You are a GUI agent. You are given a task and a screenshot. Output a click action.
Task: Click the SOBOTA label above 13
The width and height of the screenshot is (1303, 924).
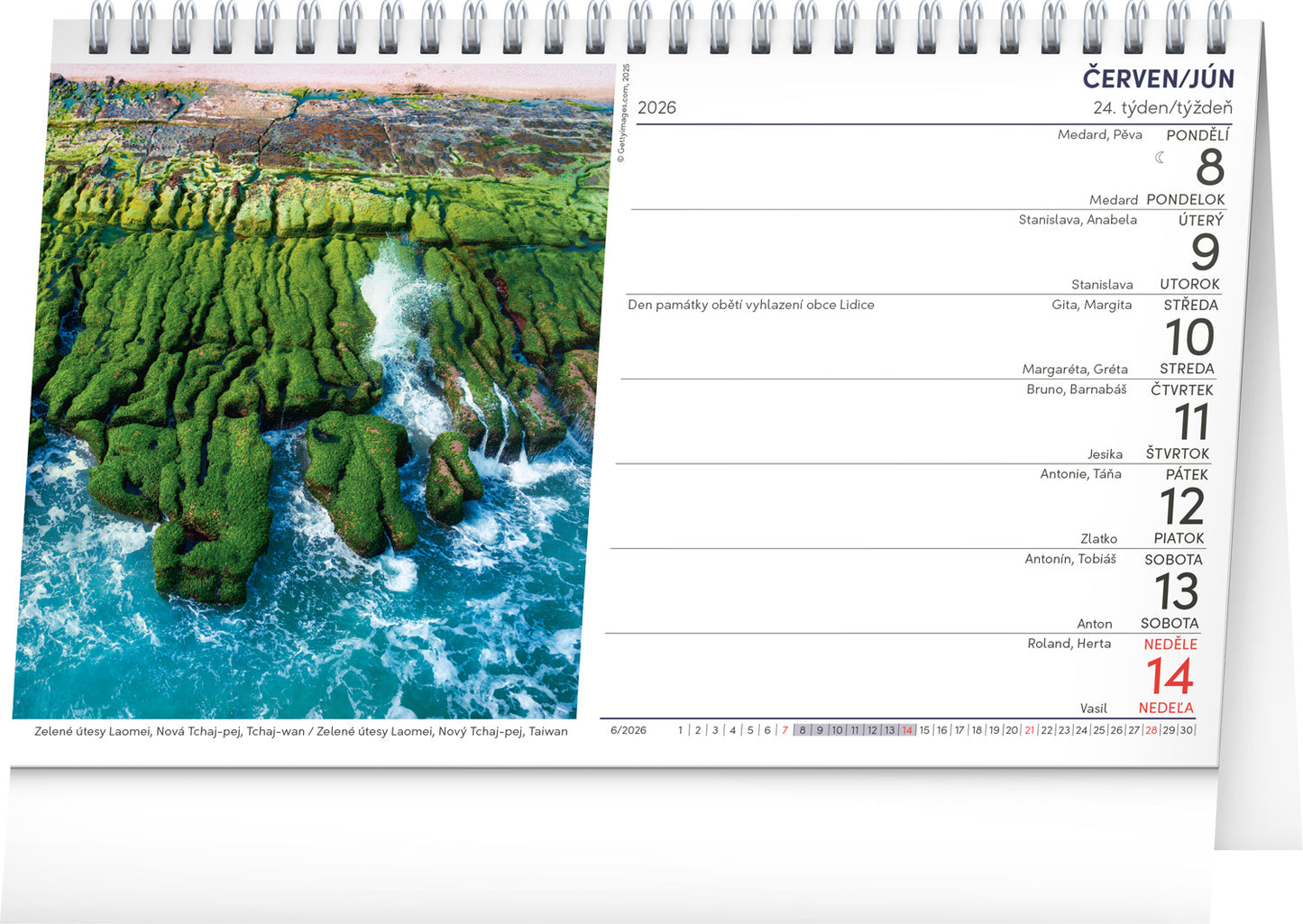(x=1173, y=560)
